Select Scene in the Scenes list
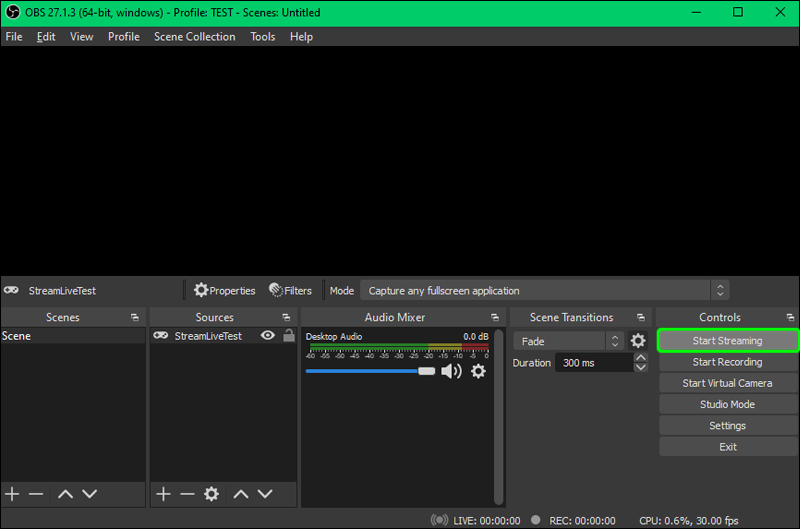This screenshot has width=800, height=529. (17, 336)
